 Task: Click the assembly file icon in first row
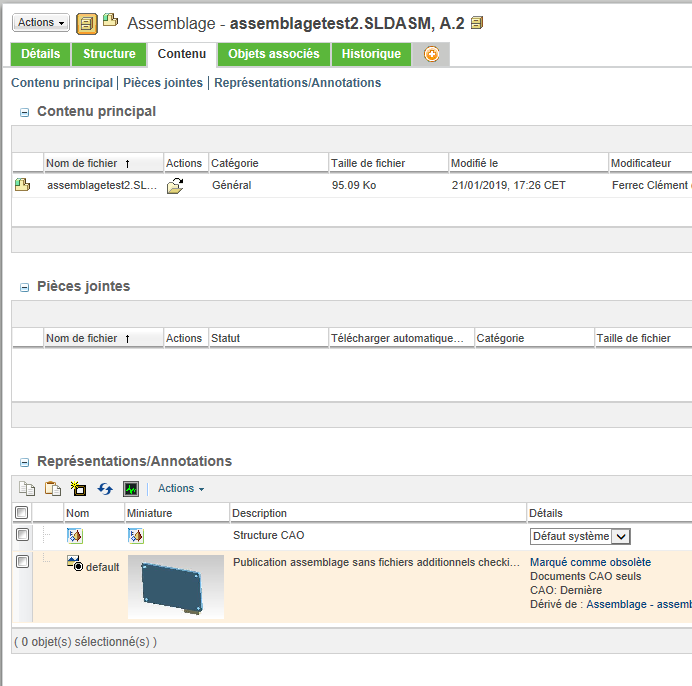point(23,185)
